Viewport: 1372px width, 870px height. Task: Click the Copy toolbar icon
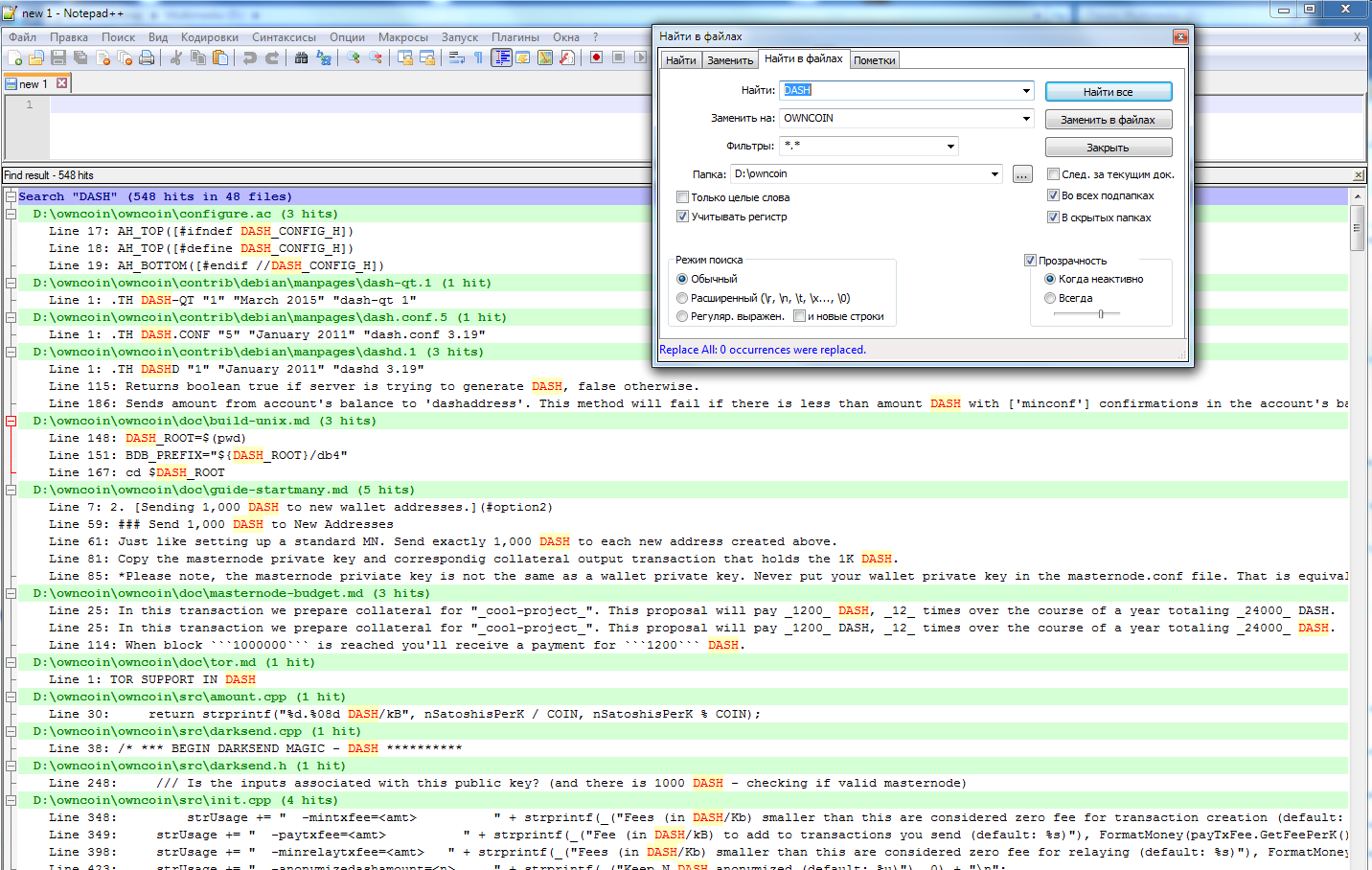click(198, 57)
